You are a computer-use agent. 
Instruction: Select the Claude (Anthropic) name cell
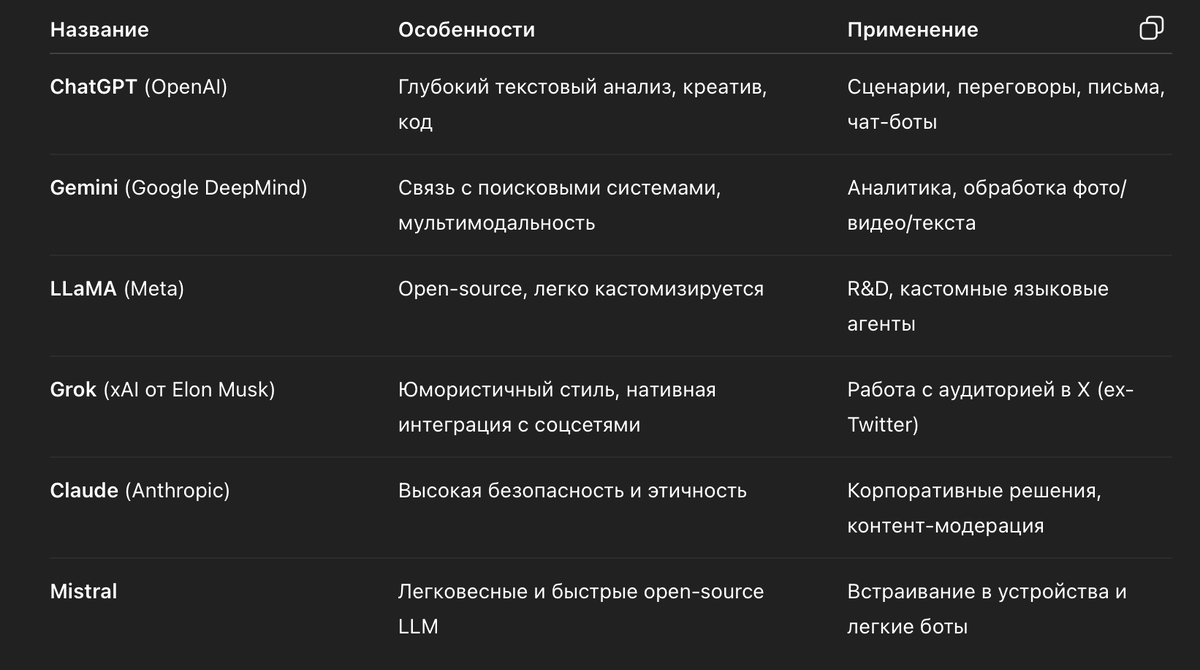tap(140, 491)
